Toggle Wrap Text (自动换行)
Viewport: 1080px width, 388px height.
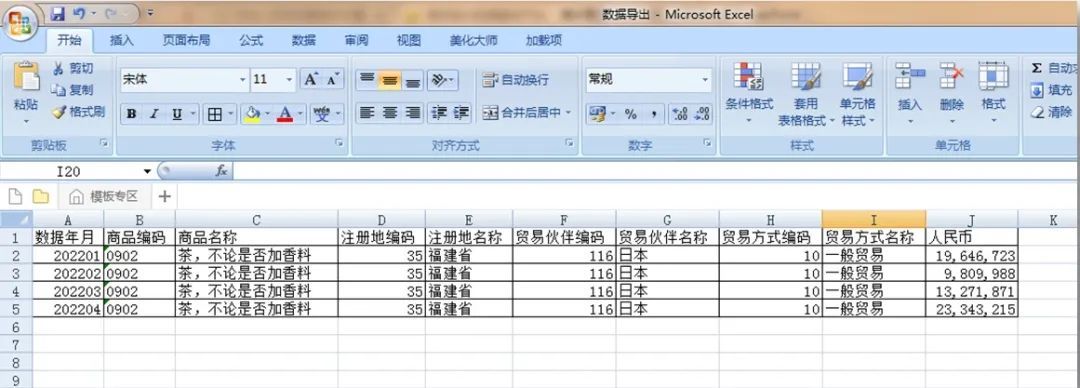coord(515,80)
